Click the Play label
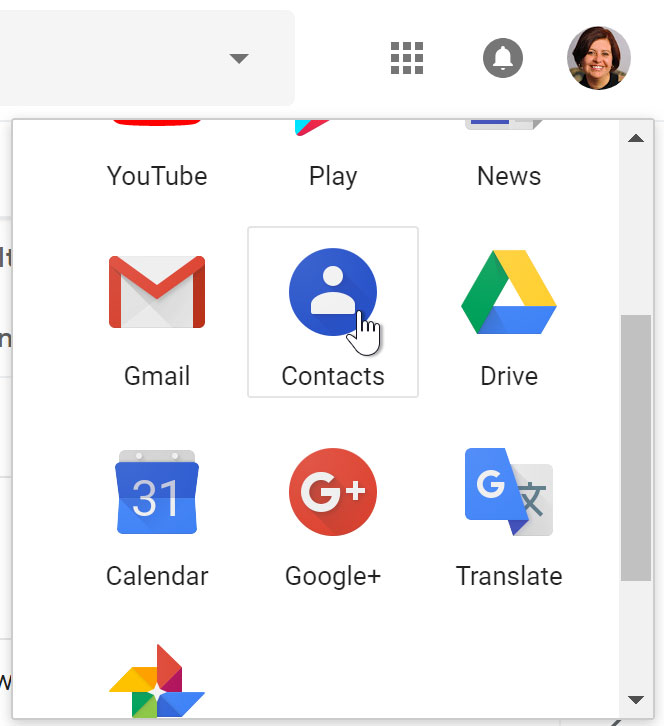This screenshot has height=726, width=664. click(333, 177)
